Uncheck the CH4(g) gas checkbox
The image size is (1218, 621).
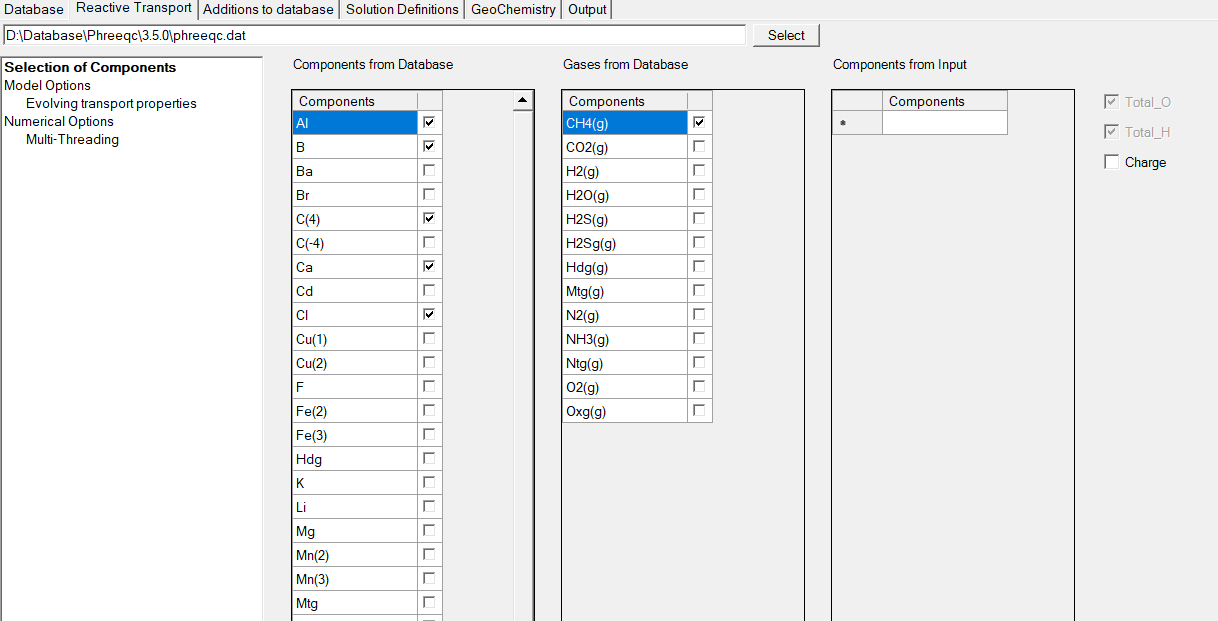pyautogui.click(x=699, y=122)
